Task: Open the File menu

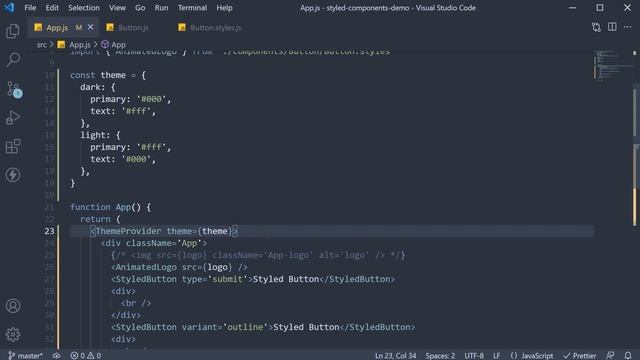Action: 30,8
